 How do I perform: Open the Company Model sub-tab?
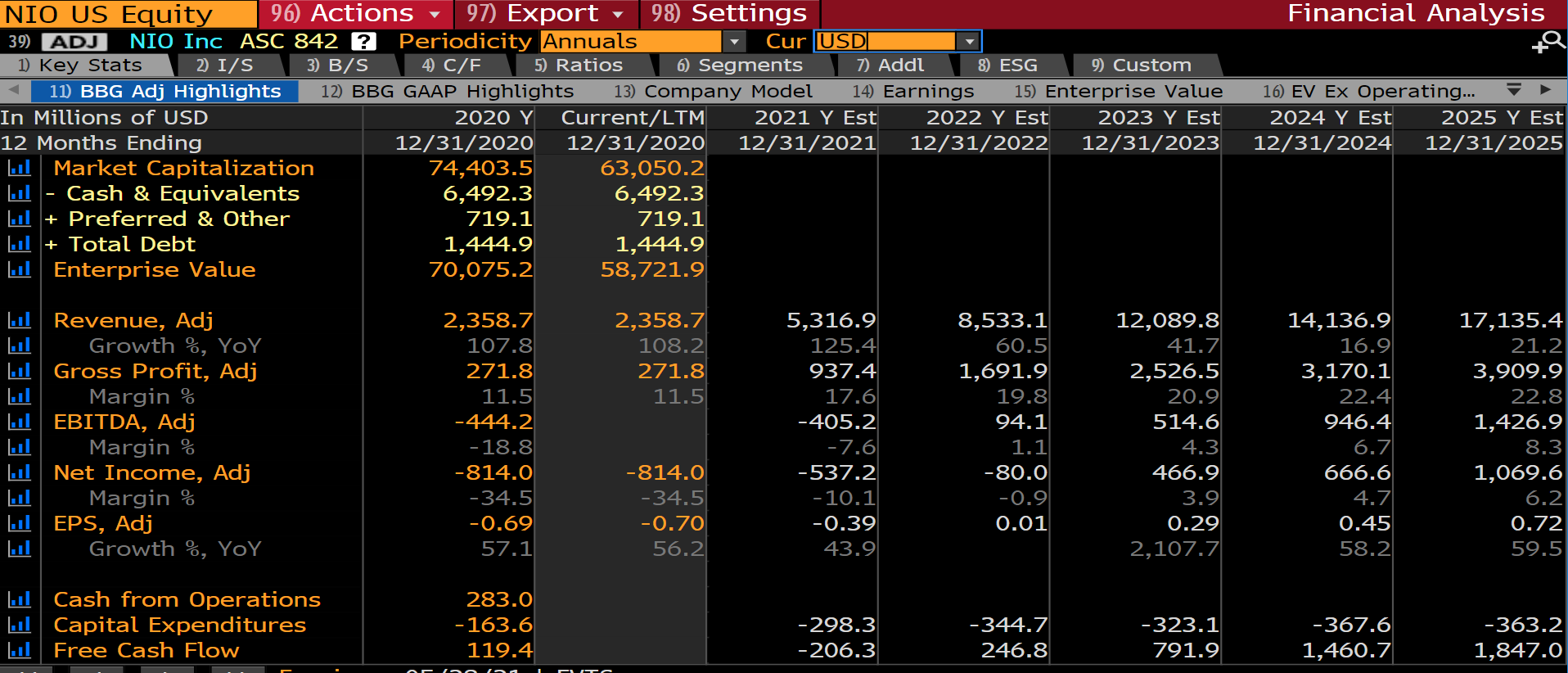(x=713, y=91)
